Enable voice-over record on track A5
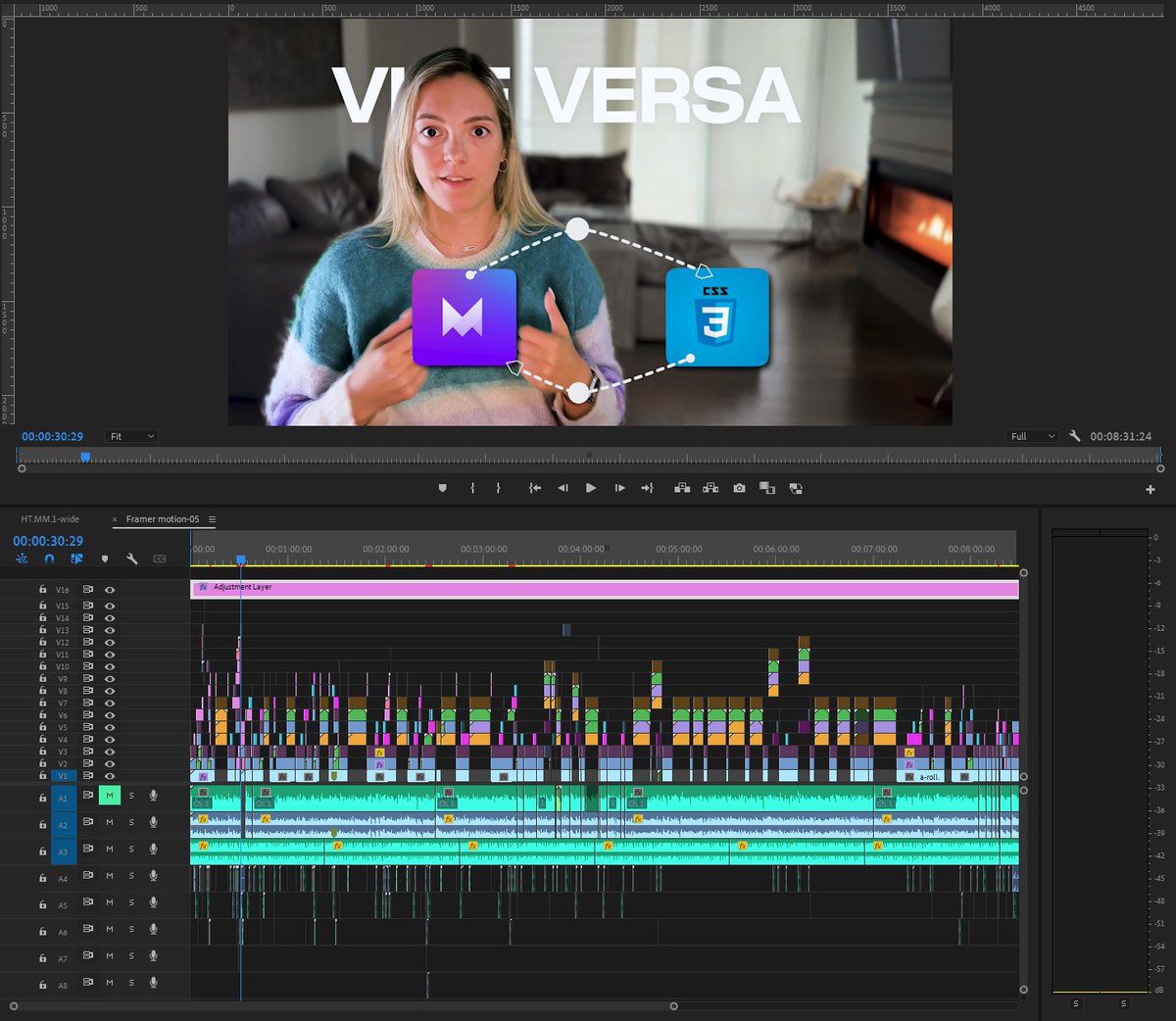Image resolution: width=1176 pixels, height=1021 pixels. point(153,902)
